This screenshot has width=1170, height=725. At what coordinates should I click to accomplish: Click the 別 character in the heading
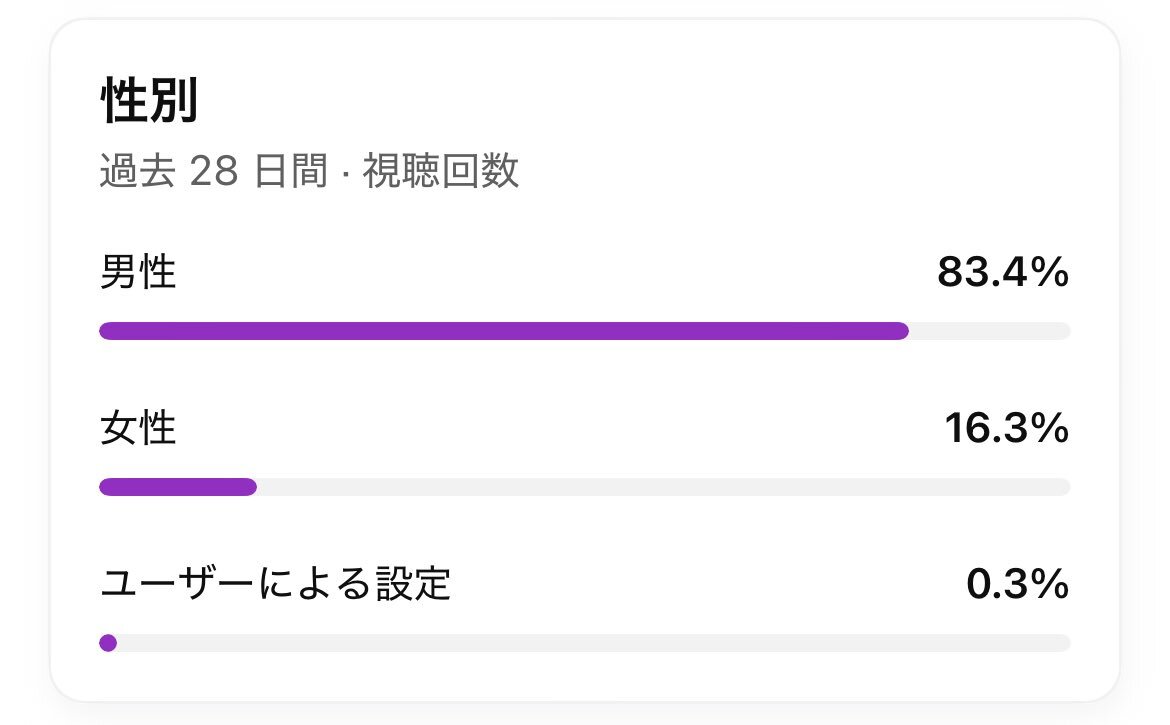tap(174, 100)
